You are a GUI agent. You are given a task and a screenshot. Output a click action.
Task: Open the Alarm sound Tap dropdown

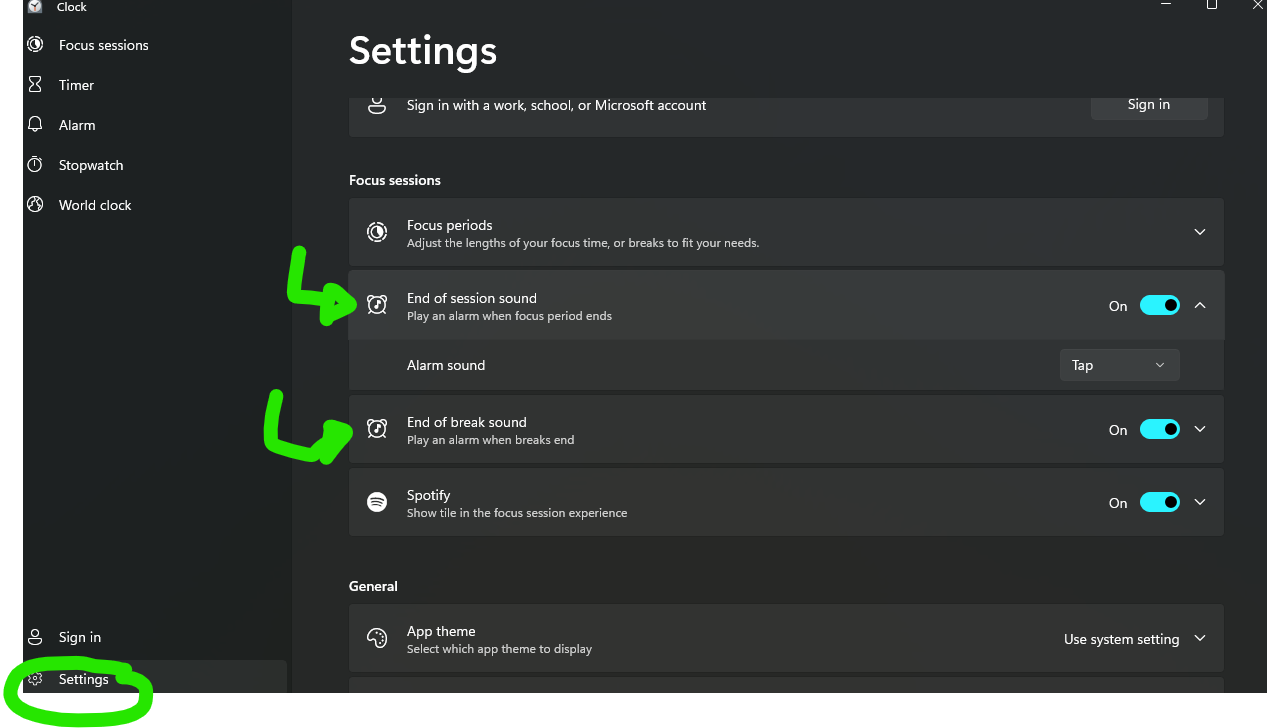tap(1119, 365)
